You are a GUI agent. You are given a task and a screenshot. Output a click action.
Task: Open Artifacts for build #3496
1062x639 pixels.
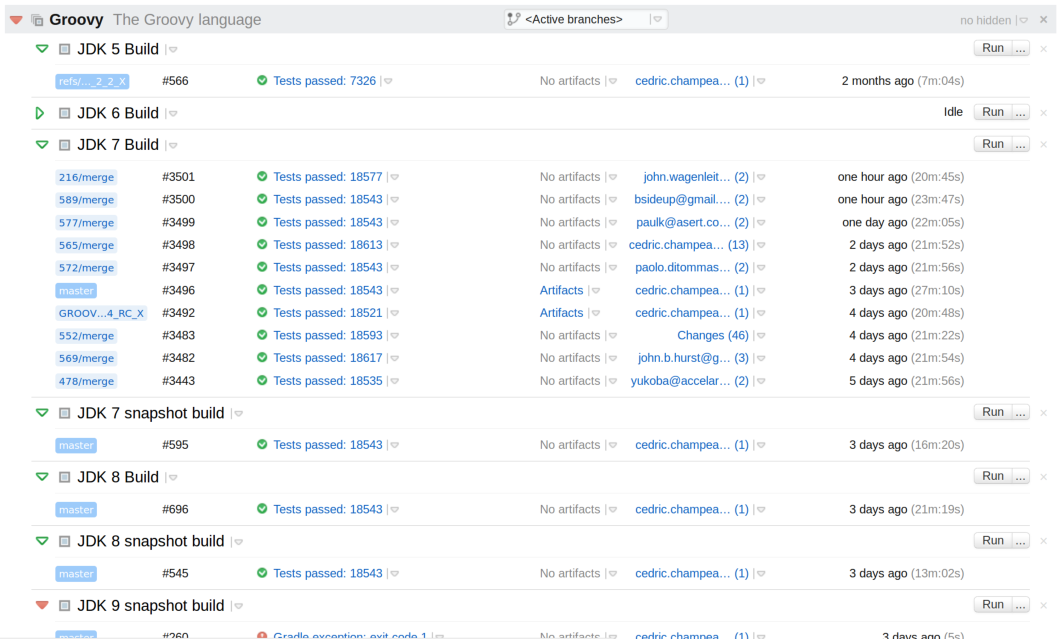[561, 290]
